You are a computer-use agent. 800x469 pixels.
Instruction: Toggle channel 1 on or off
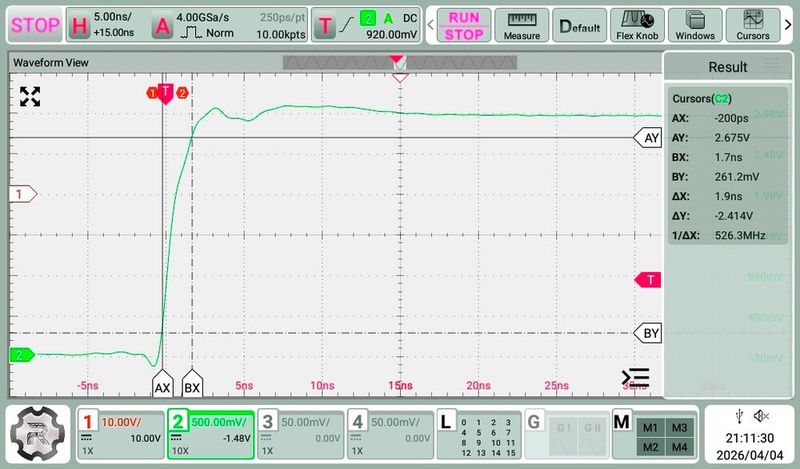pyautogui.click(x=87, y=422)
